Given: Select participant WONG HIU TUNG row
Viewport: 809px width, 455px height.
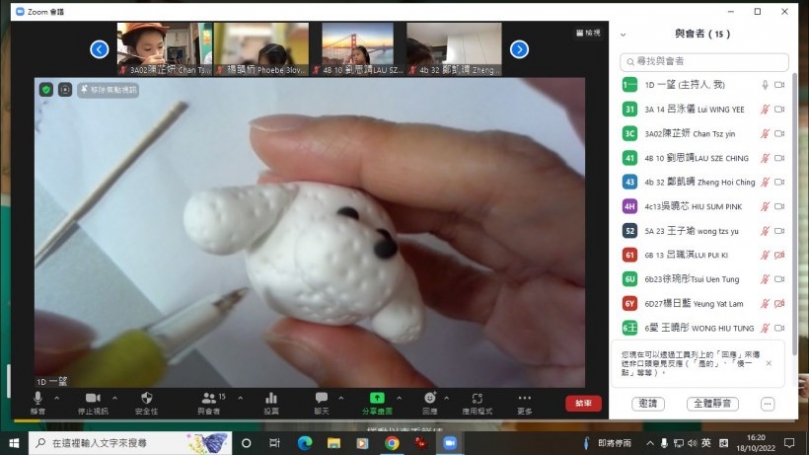Looking at the screenshot, I should click(704, 328).
